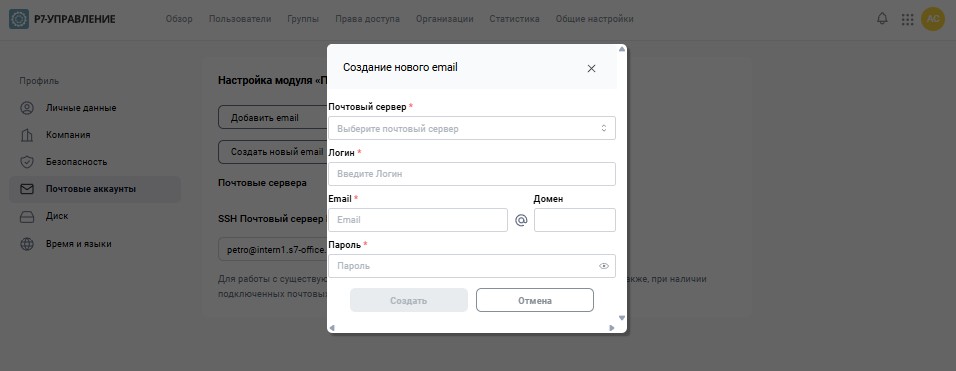956x371 pixels.
Task: Click the dialog scroll right arrow
Action: coord(612,328)
